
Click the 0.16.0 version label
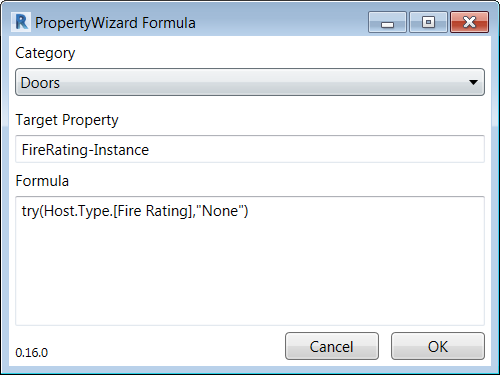click(x=32, y=353)
